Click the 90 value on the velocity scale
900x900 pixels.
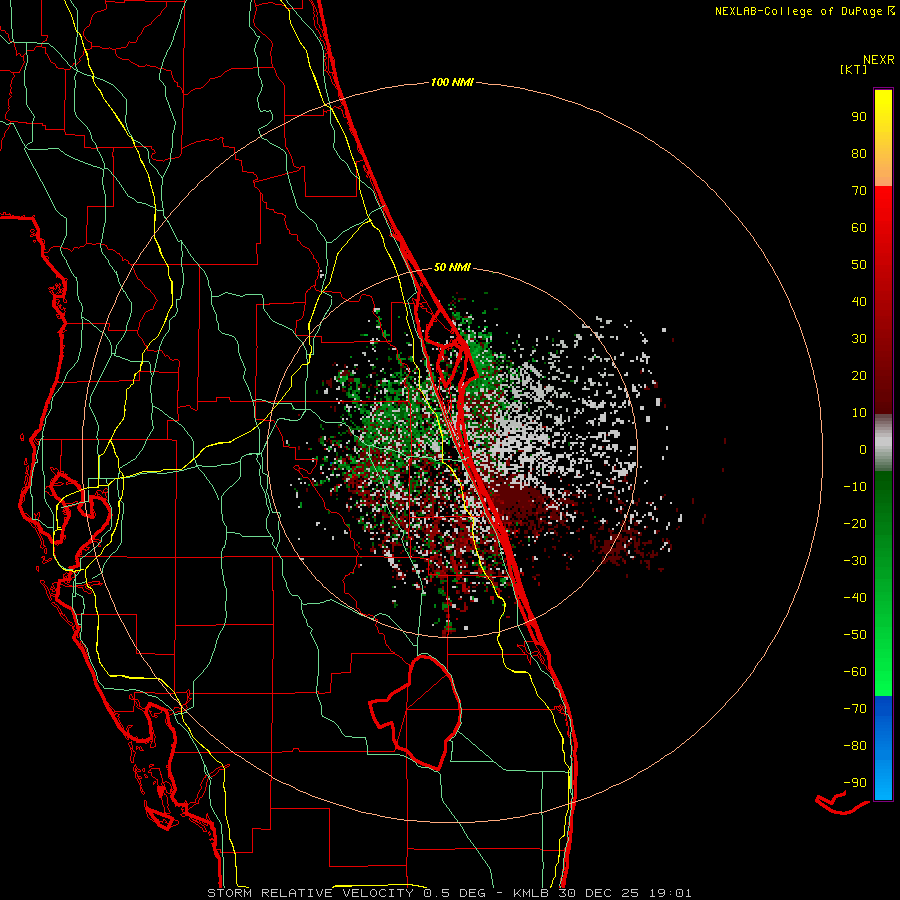[x=859, y=117]
